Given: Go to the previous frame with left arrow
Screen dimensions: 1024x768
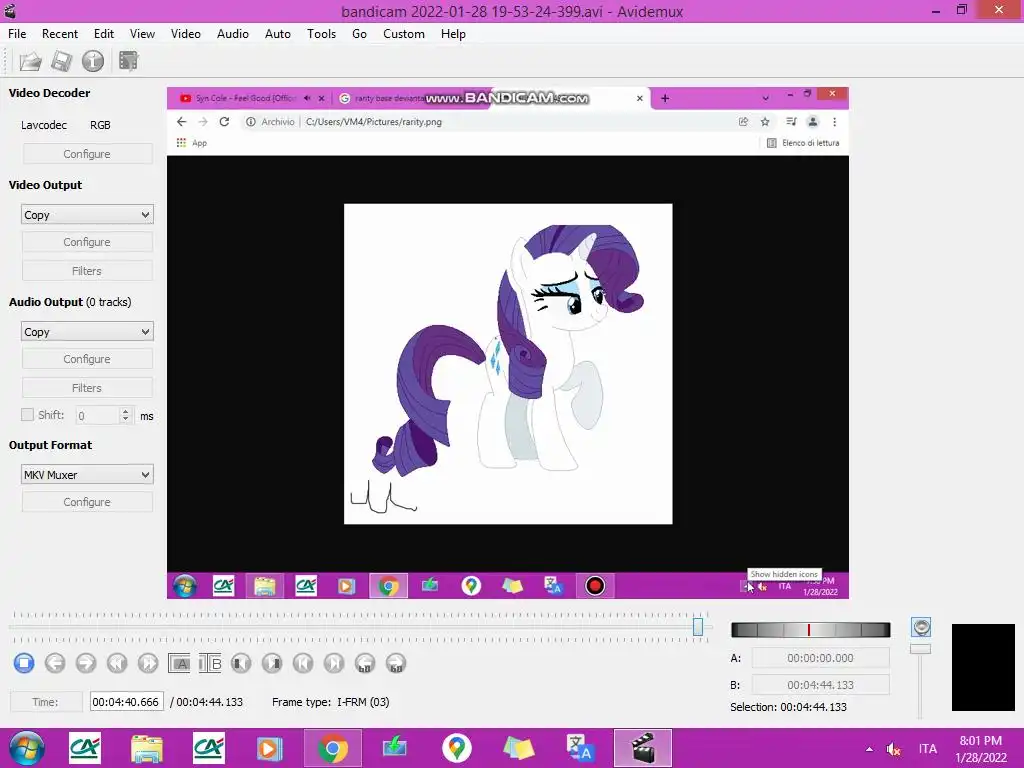Looking at the screenshot, I should [x=55, y=664].
